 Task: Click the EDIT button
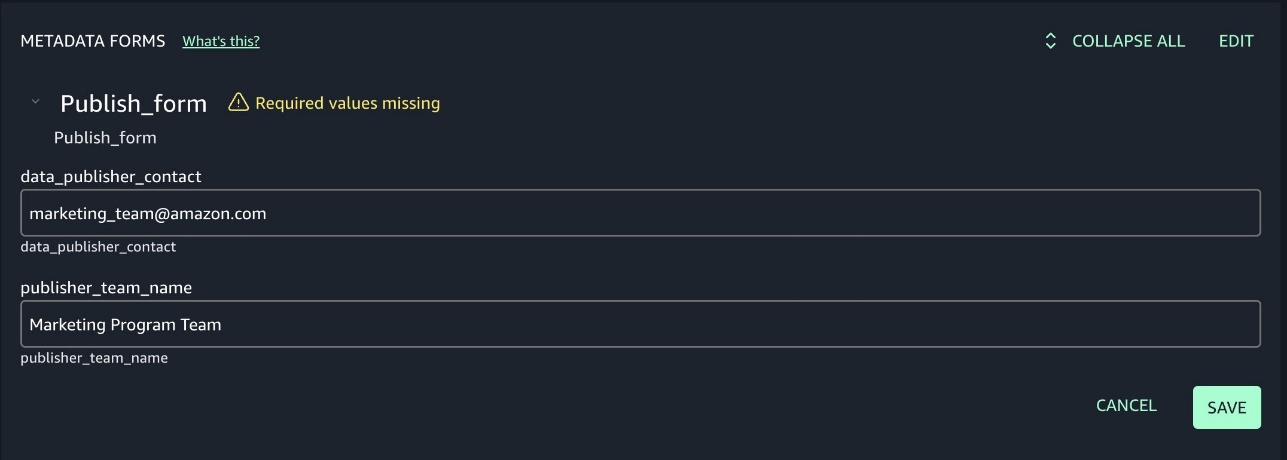coord(1236,41)
